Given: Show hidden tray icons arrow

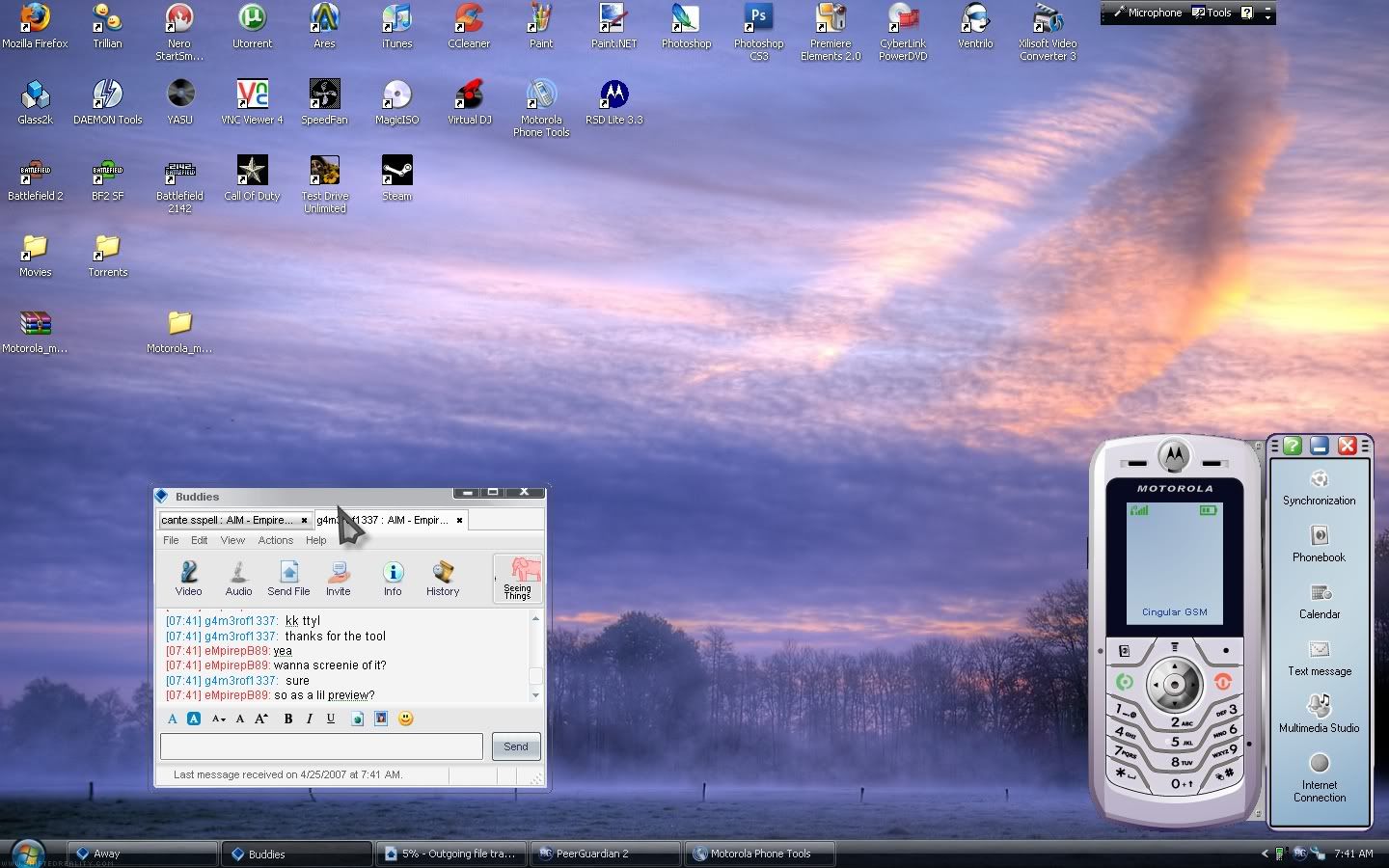Looking at the screenshot, I should pyautogui.click(x=1265, y=854).
